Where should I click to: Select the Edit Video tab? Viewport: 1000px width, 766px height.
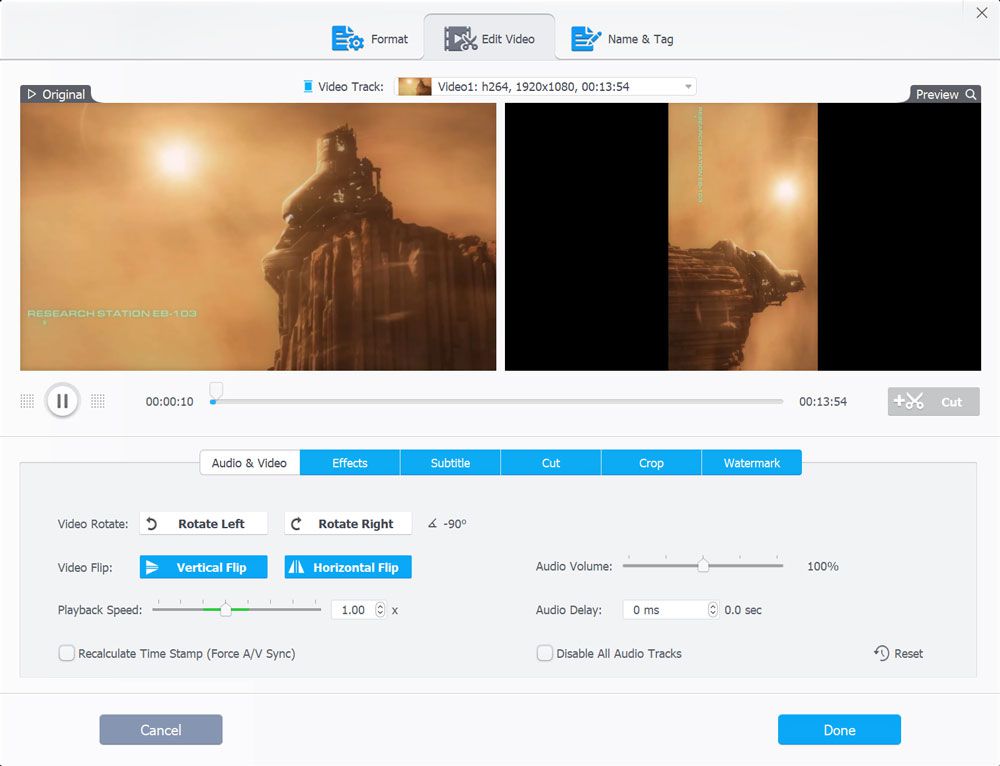490,39
